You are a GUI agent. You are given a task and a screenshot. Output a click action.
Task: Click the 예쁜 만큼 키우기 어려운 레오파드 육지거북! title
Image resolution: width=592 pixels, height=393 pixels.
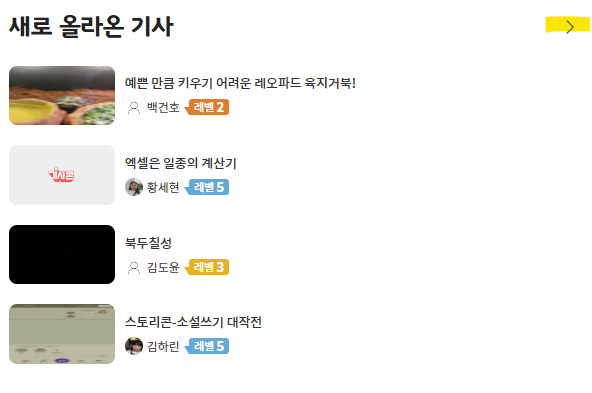240,83
